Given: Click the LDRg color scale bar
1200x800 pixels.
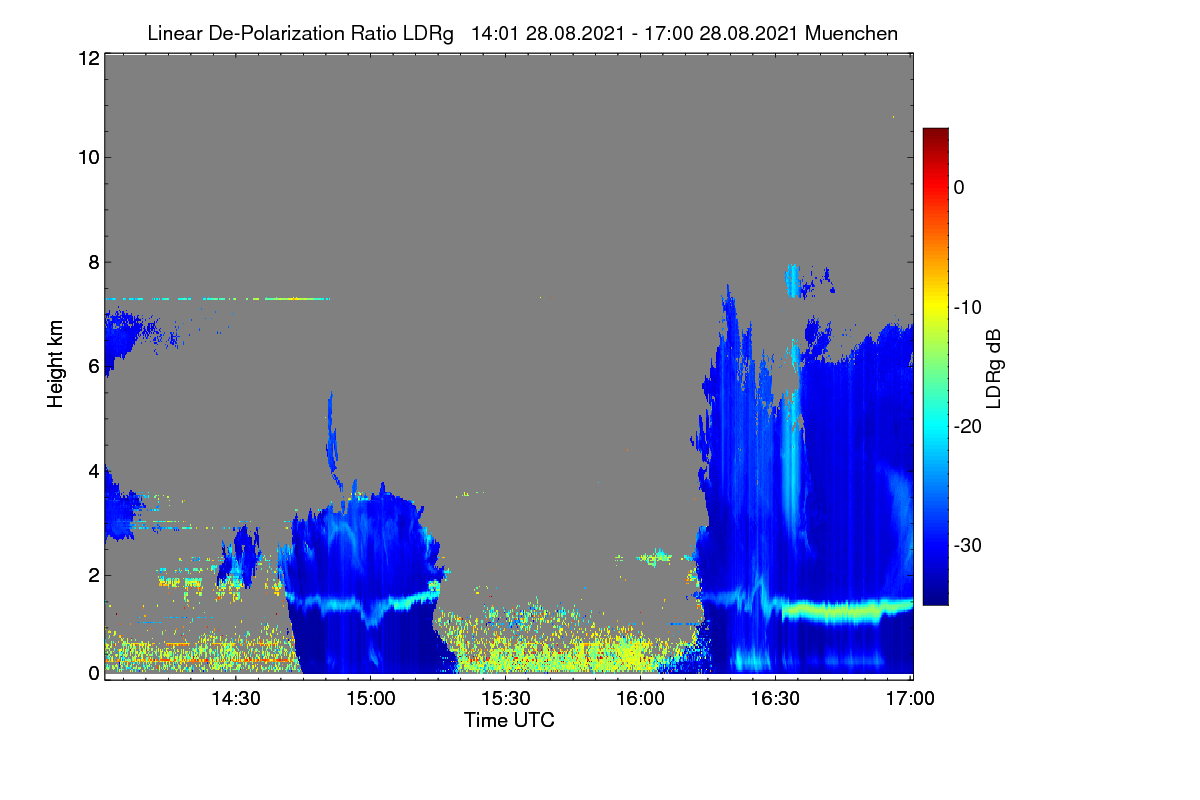Looking at the screenshot, I should coord(935,366).
